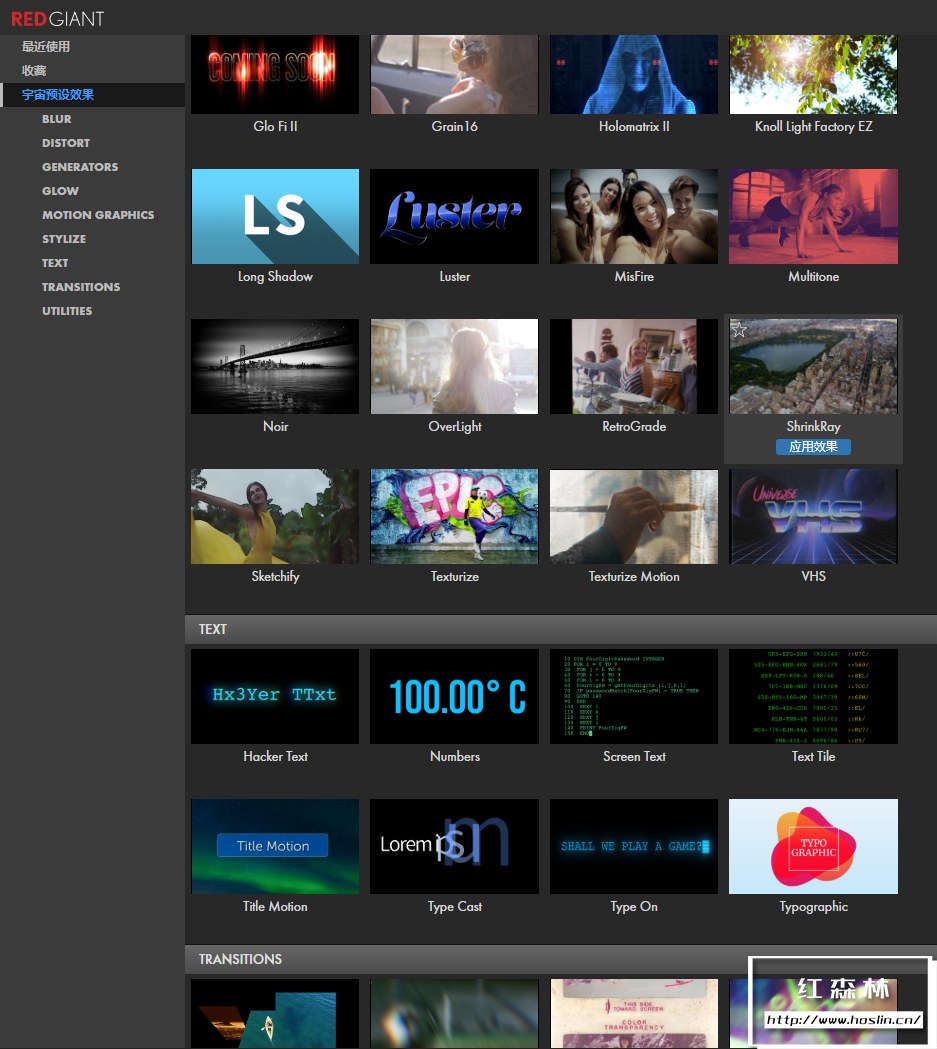Viewport: 937px width, 1049px height.
Task: Choose the Screen Text effect thumbnail
Action: (633, 696)
